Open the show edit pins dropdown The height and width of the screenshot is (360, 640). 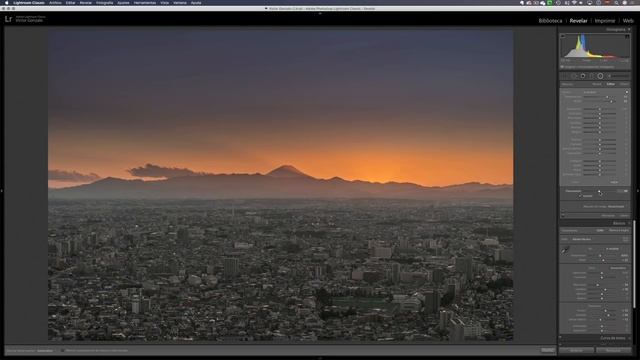(45, 350)
